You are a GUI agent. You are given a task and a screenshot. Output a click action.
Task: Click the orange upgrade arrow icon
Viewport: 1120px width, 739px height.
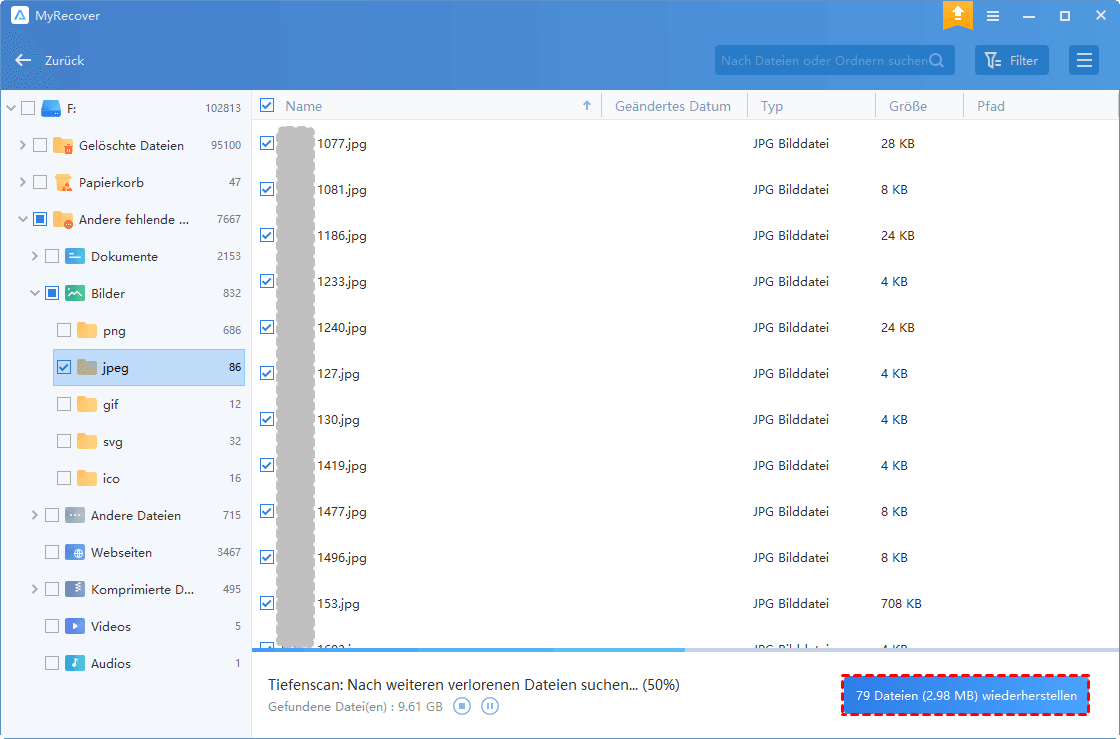(x=957, y=15)
